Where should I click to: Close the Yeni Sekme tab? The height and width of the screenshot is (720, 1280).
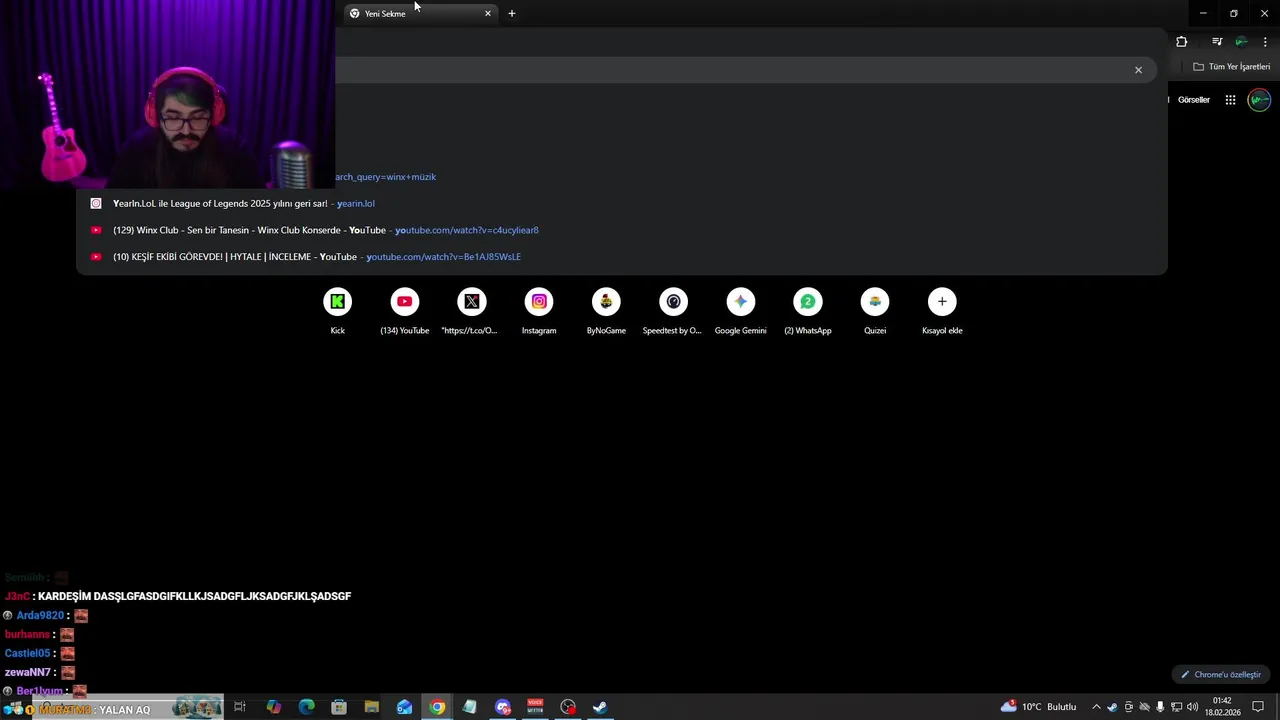coord(488,14)
